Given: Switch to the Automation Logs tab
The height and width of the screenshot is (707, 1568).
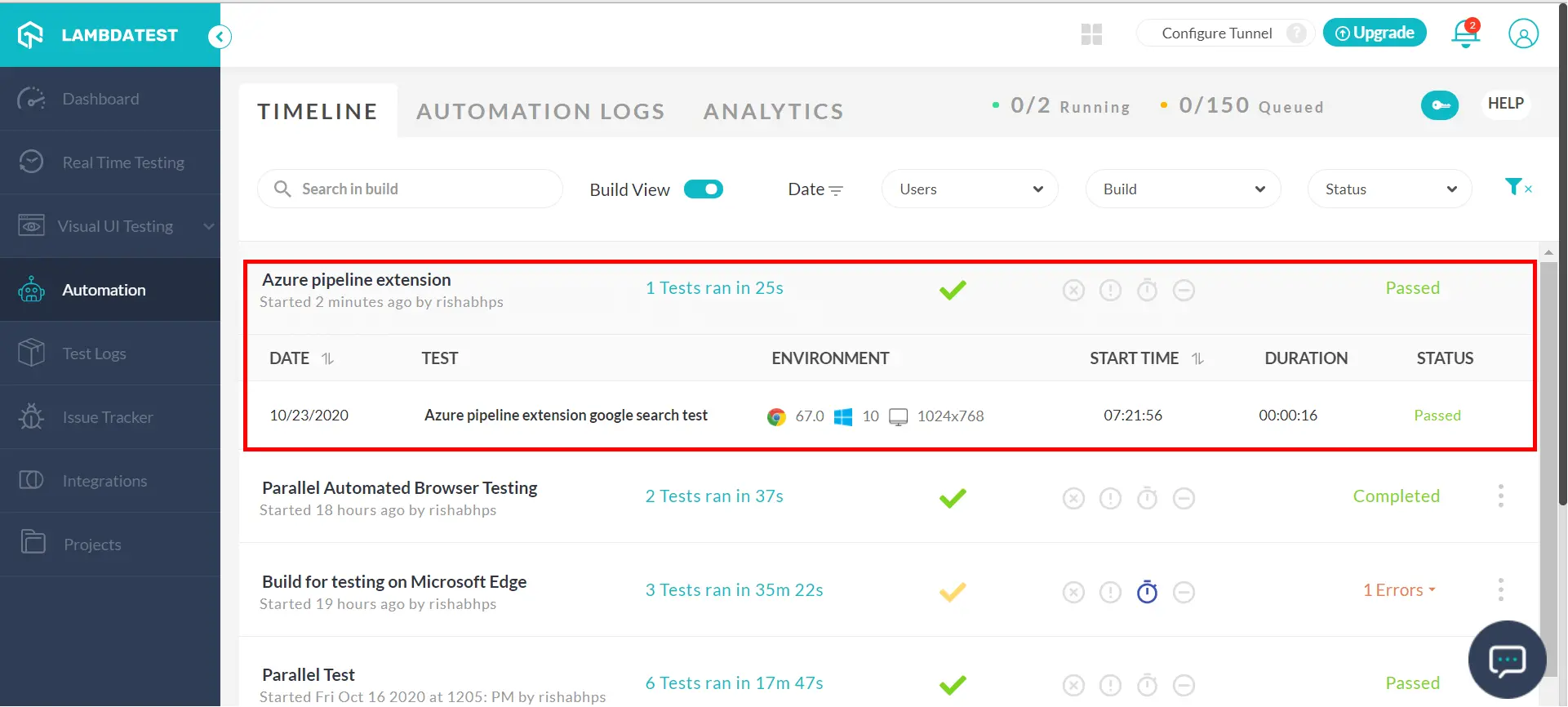Looking at the screenshot, I should (540, 111).
